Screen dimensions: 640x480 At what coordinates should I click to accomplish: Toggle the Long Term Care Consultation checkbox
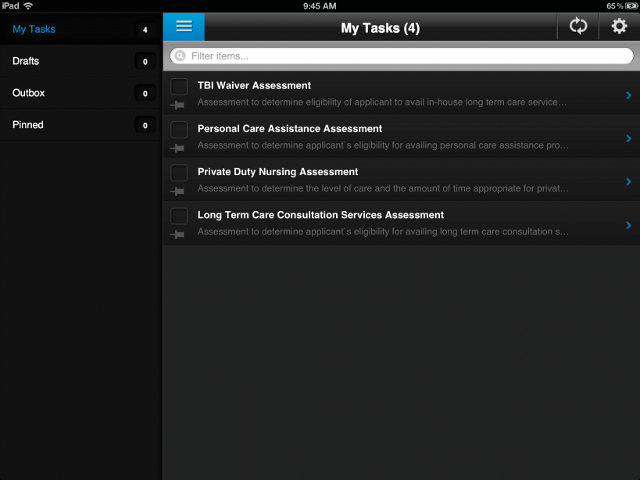[179, 215]
